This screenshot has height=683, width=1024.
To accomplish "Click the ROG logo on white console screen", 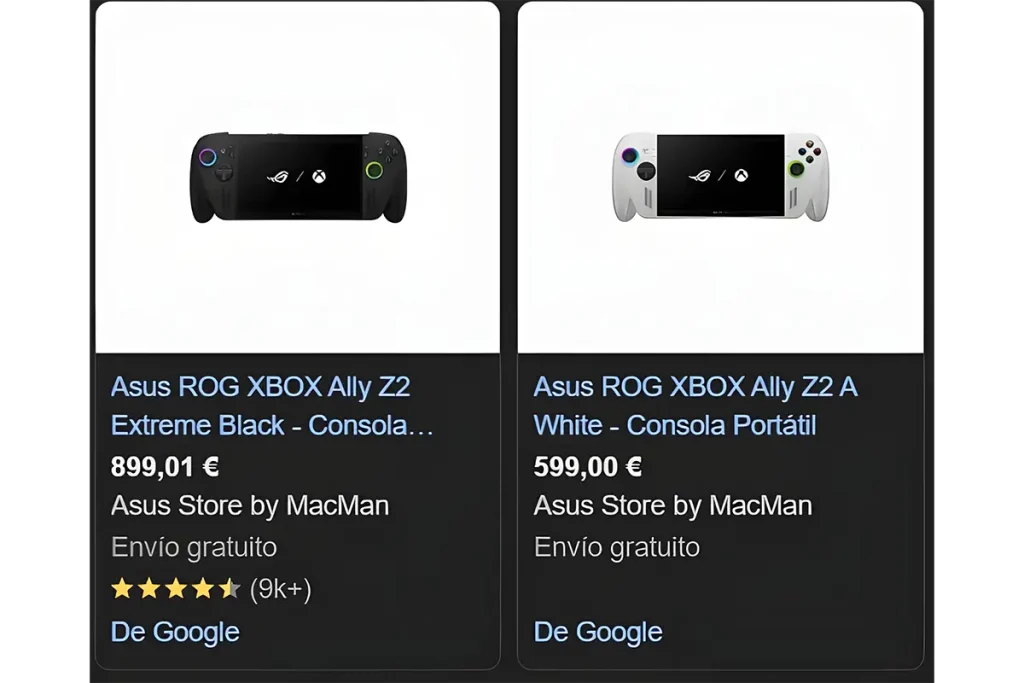I will [x=700, y=175].
